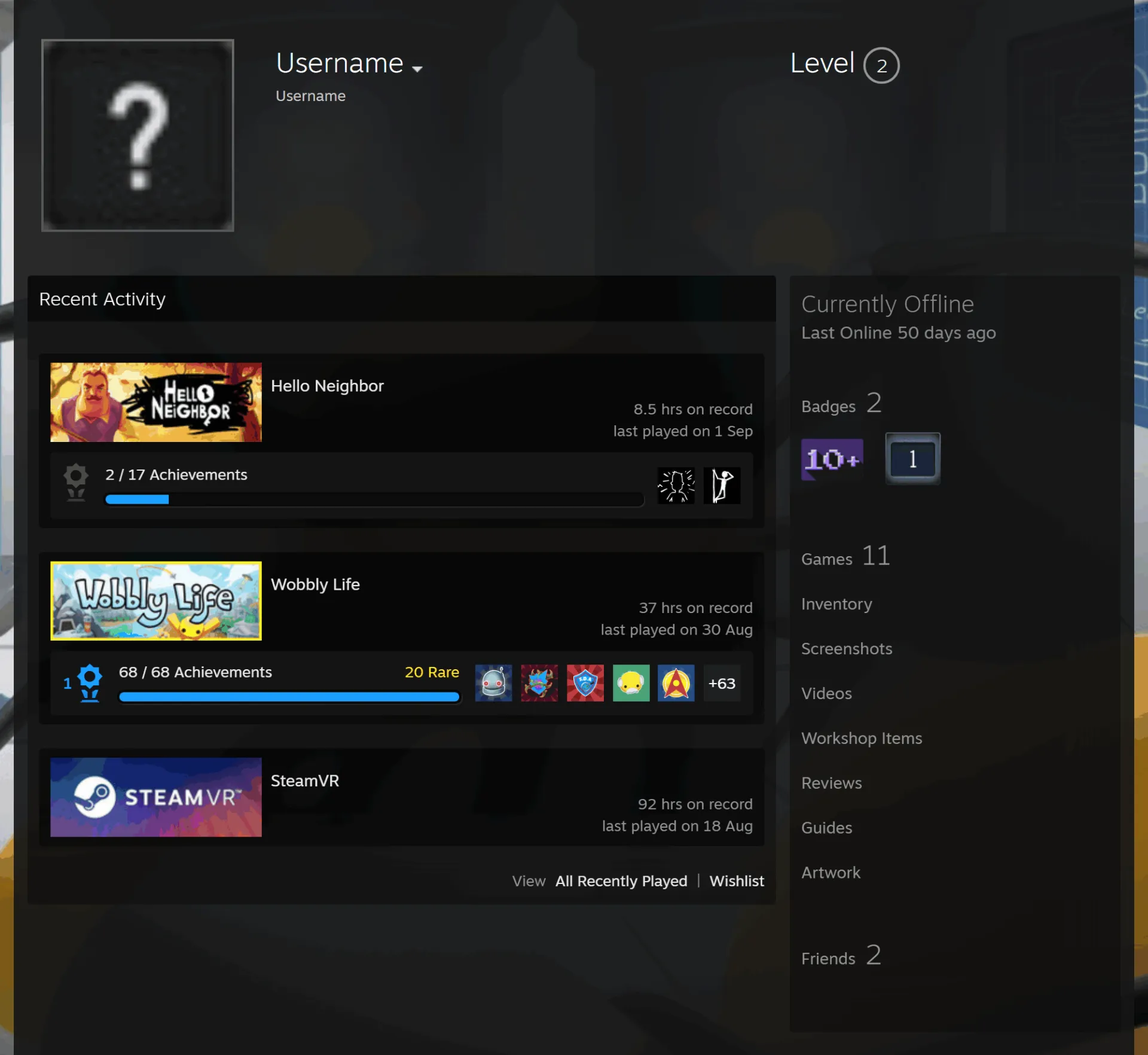Screen dimensions: 1148x1055
Task: Open the Wishlist link
Action: (x=737, y=881)
